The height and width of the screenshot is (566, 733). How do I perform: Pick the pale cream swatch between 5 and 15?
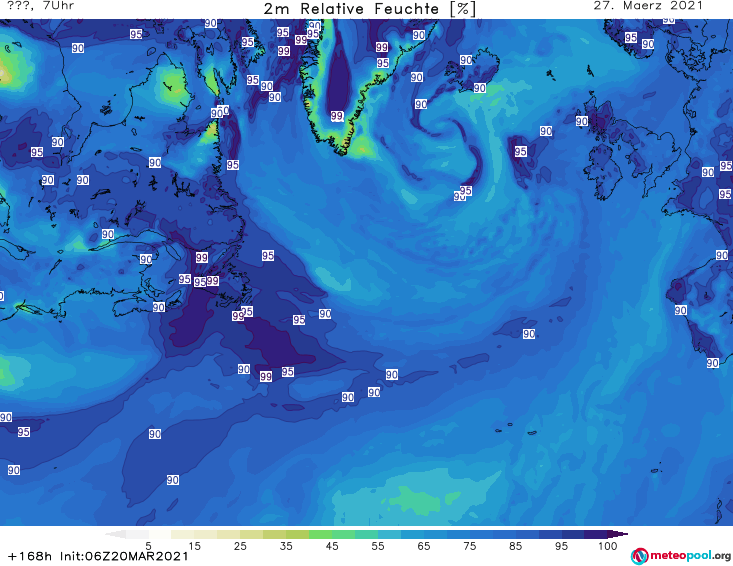click(160, 534)
